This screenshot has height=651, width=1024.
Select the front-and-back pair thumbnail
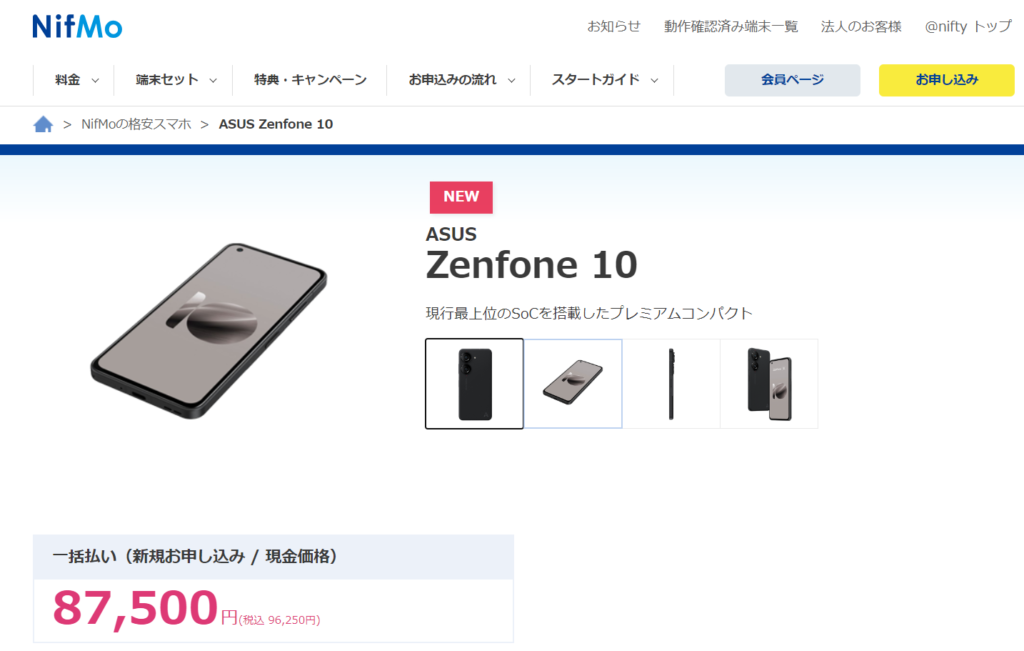769,383
